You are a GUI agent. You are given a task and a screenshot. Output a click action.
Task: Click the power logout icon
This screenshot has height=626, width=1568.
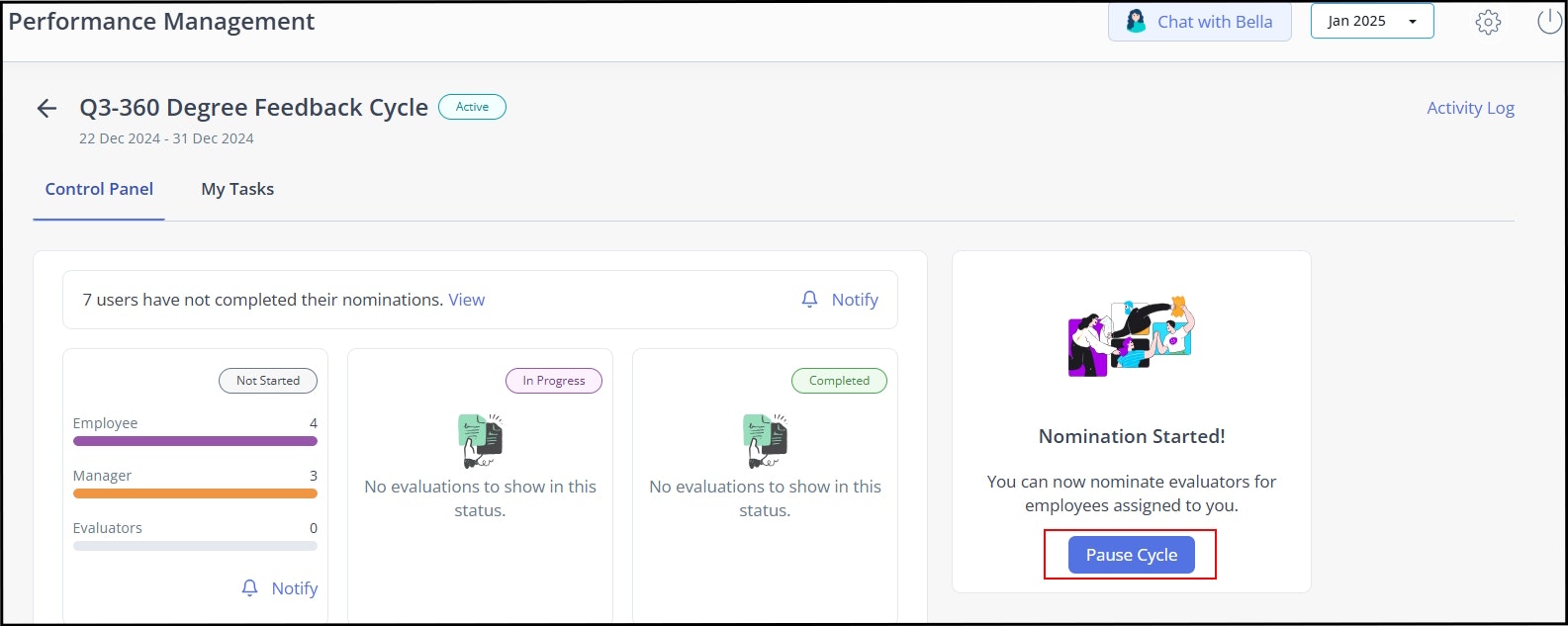[1549, 20]
